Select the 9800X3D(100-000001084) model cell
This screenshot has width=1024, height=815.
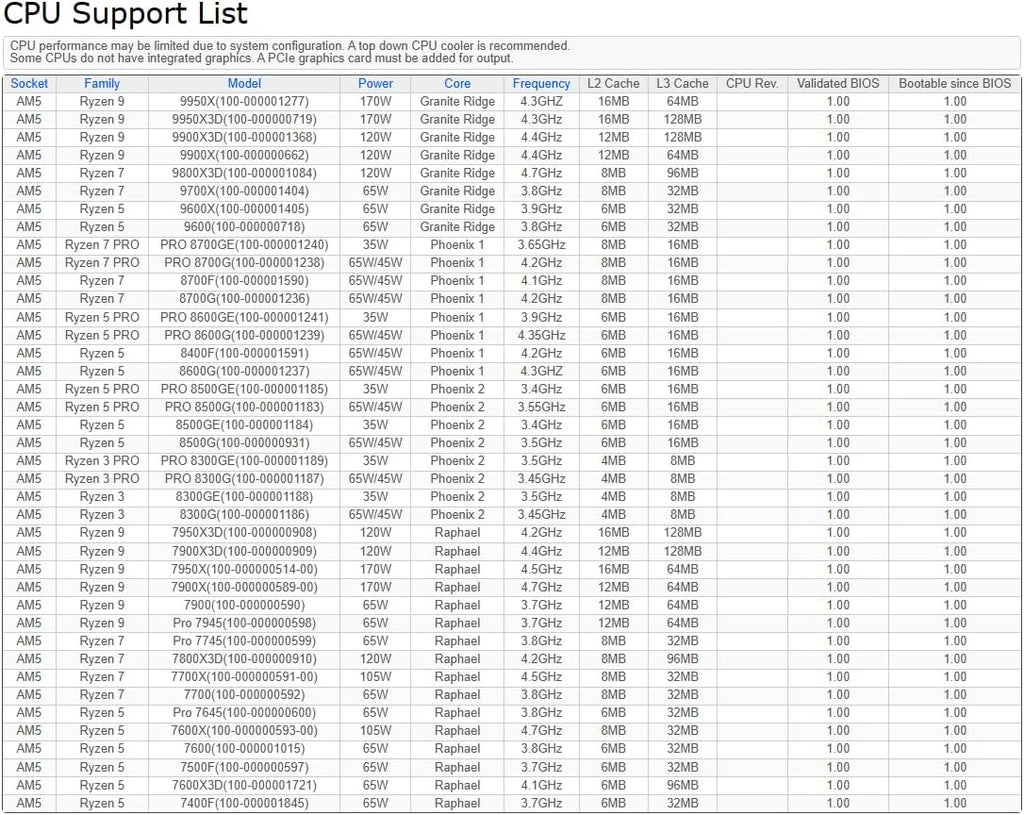click(244, 173)
